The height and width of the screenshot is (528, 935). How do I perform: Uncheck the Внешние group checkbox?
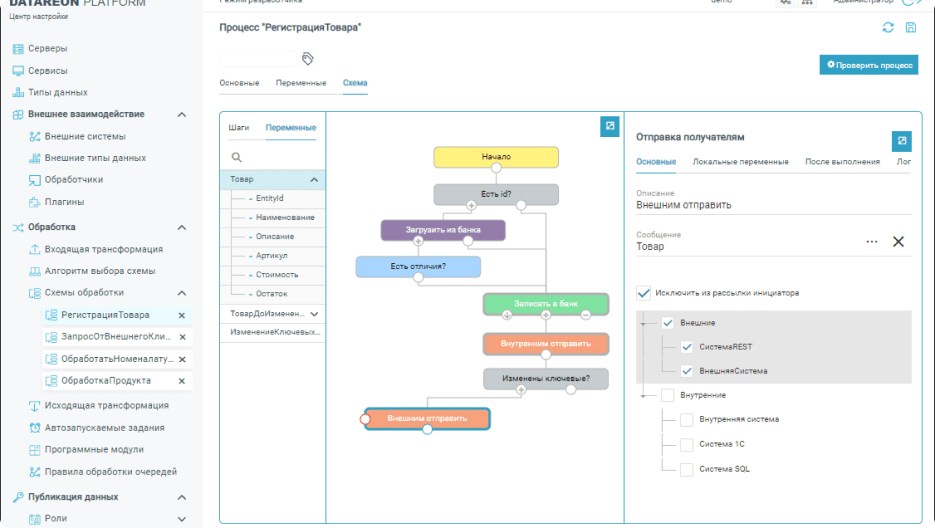click(x=667, y=323)
